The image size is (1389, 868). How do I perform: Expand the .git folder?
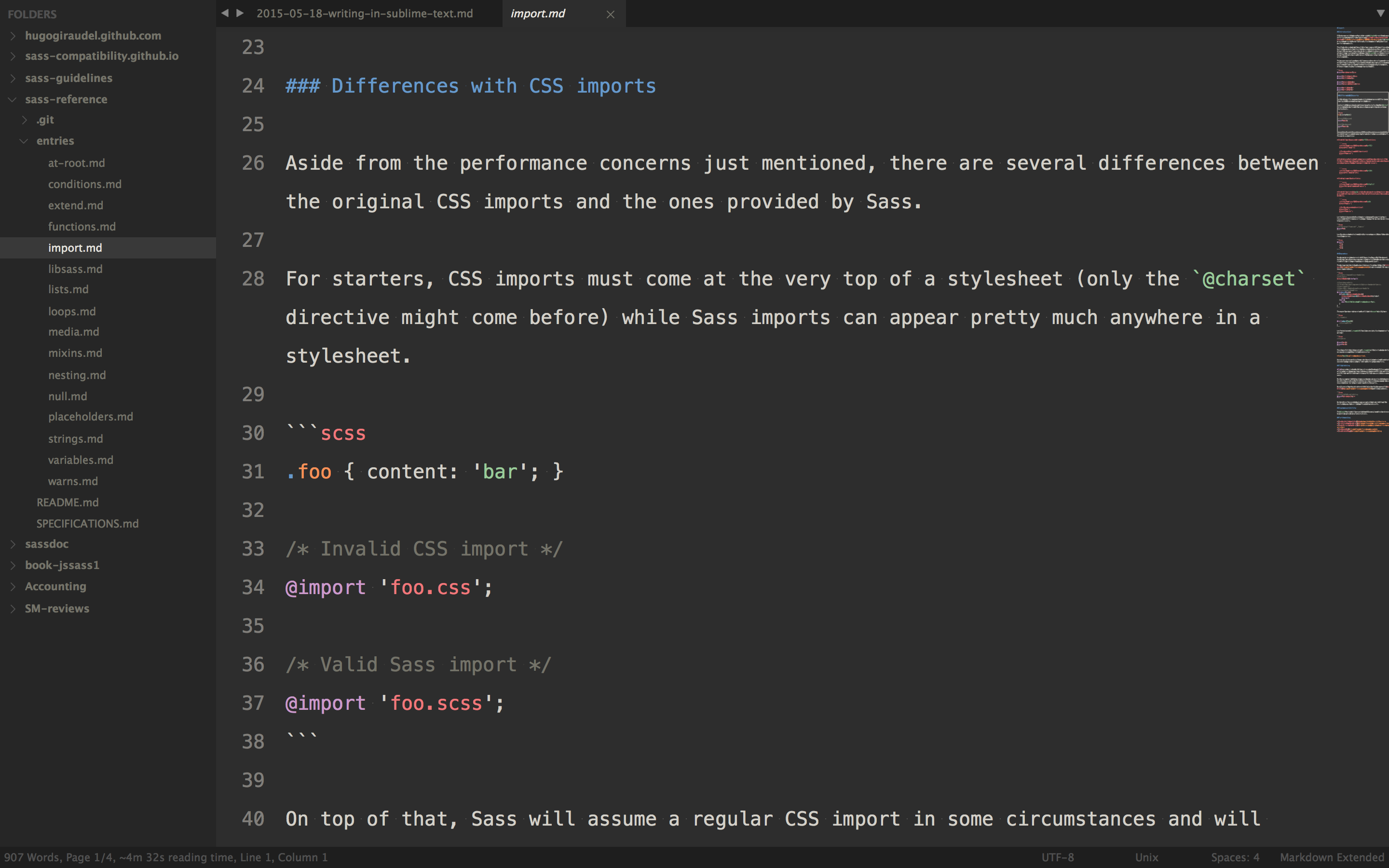pyautogui.click(x=24, y=120)
